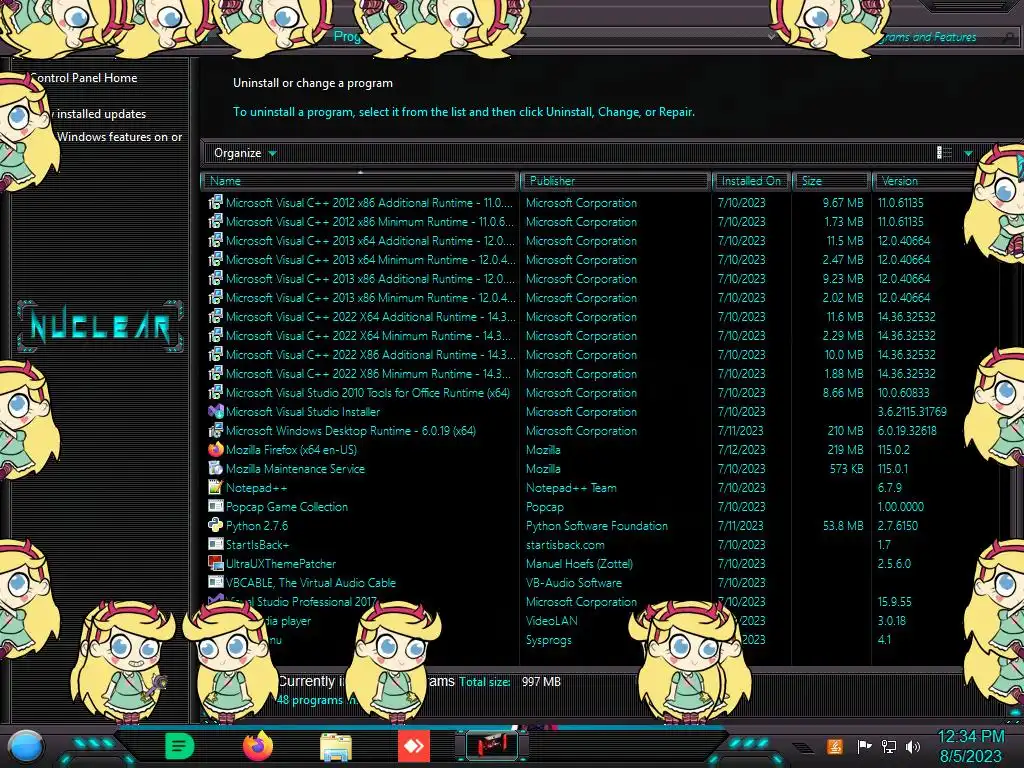Open the Action Center flag icon

click(864, 746)
